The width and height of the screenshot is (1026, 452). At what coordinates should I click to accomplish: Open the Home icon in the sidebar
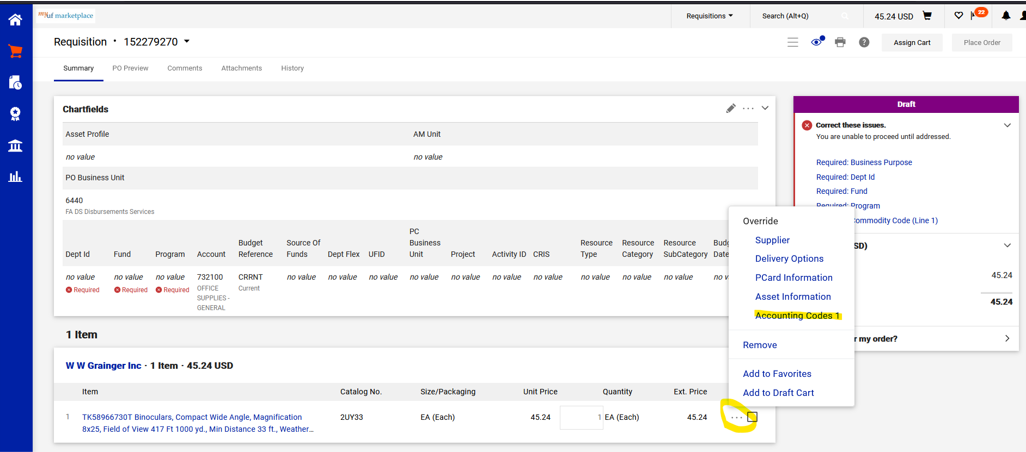tap(15, 20)
